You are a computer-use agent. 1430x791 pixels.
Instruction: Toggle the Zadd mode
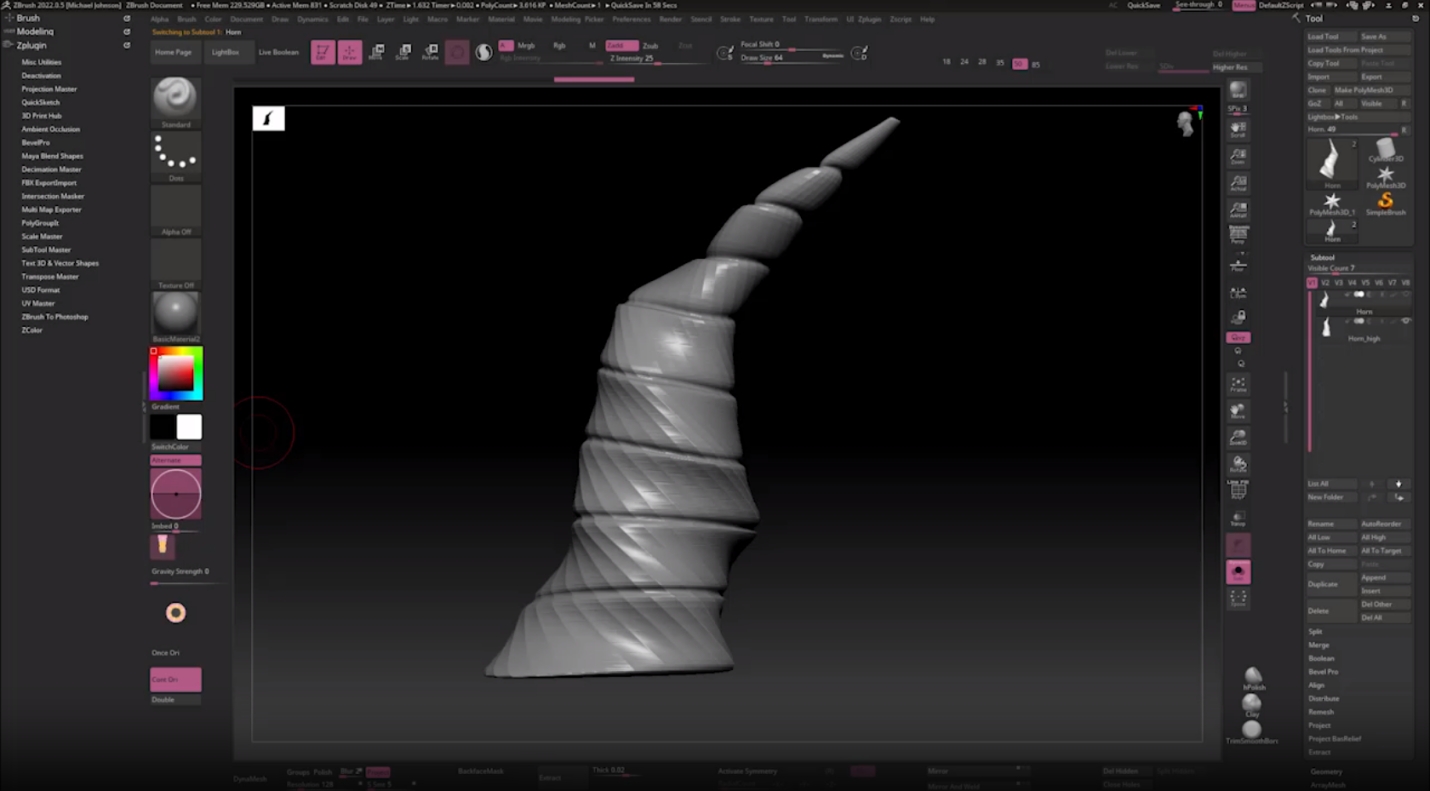pos(621,46)
